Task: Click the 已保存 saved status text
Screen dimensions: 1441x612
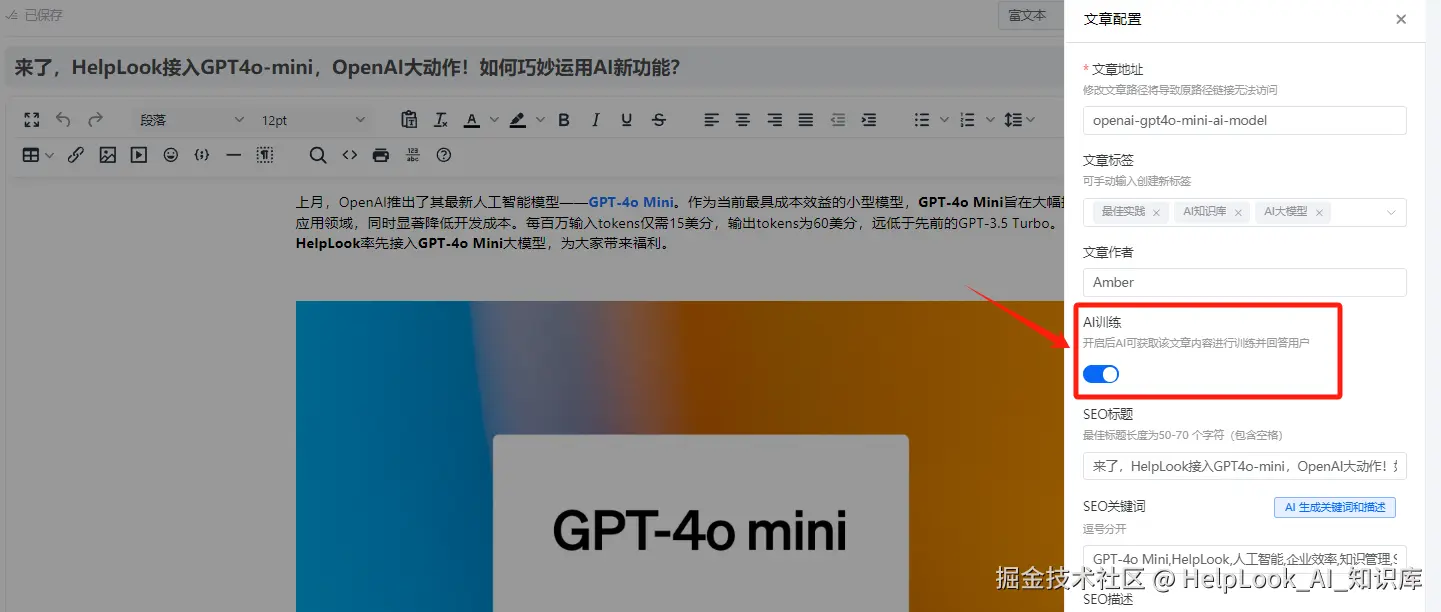Action: coord(45,15)
